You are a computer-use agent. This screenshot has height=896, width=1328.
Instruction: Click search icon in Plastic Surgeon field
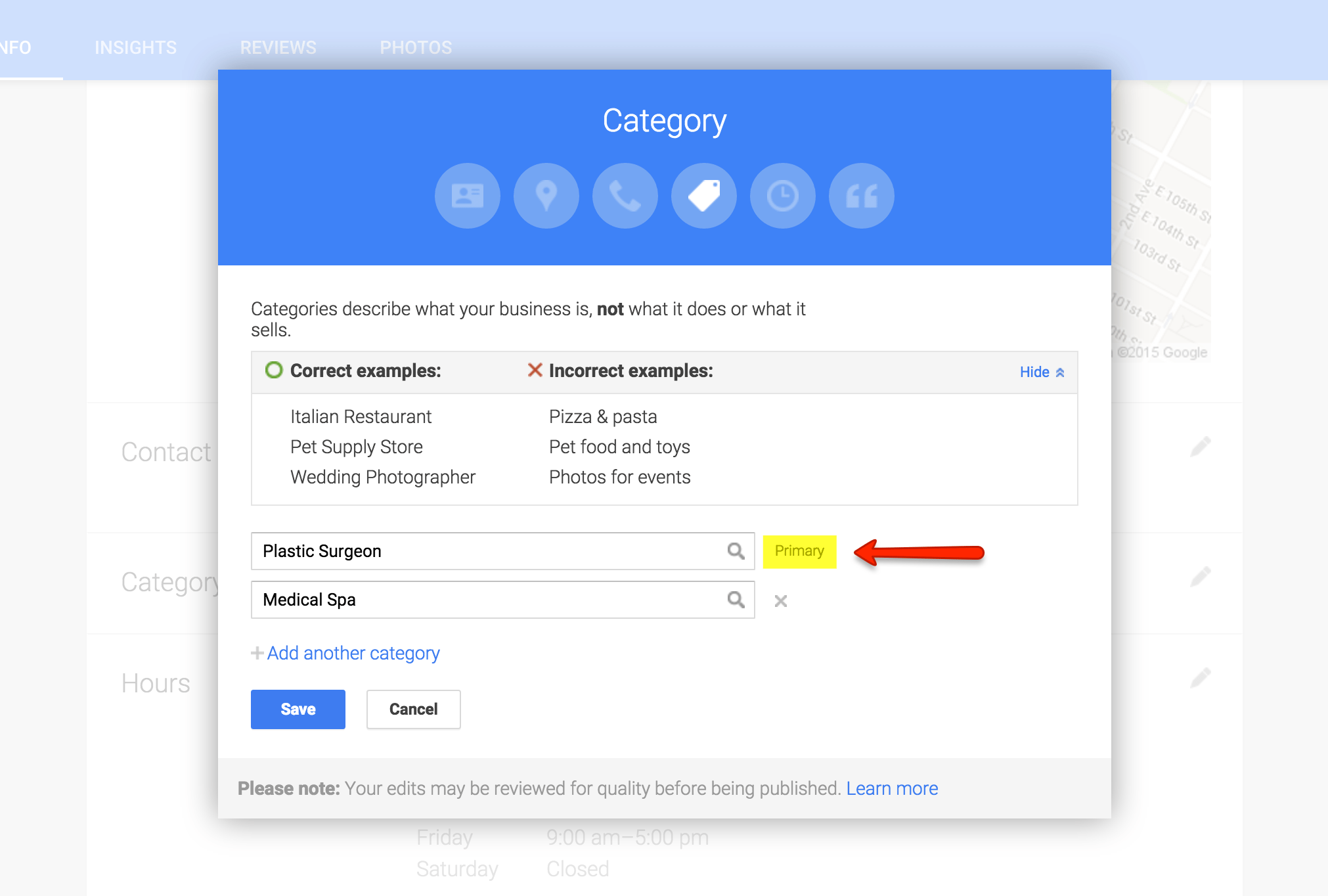(x=736, y=551)
